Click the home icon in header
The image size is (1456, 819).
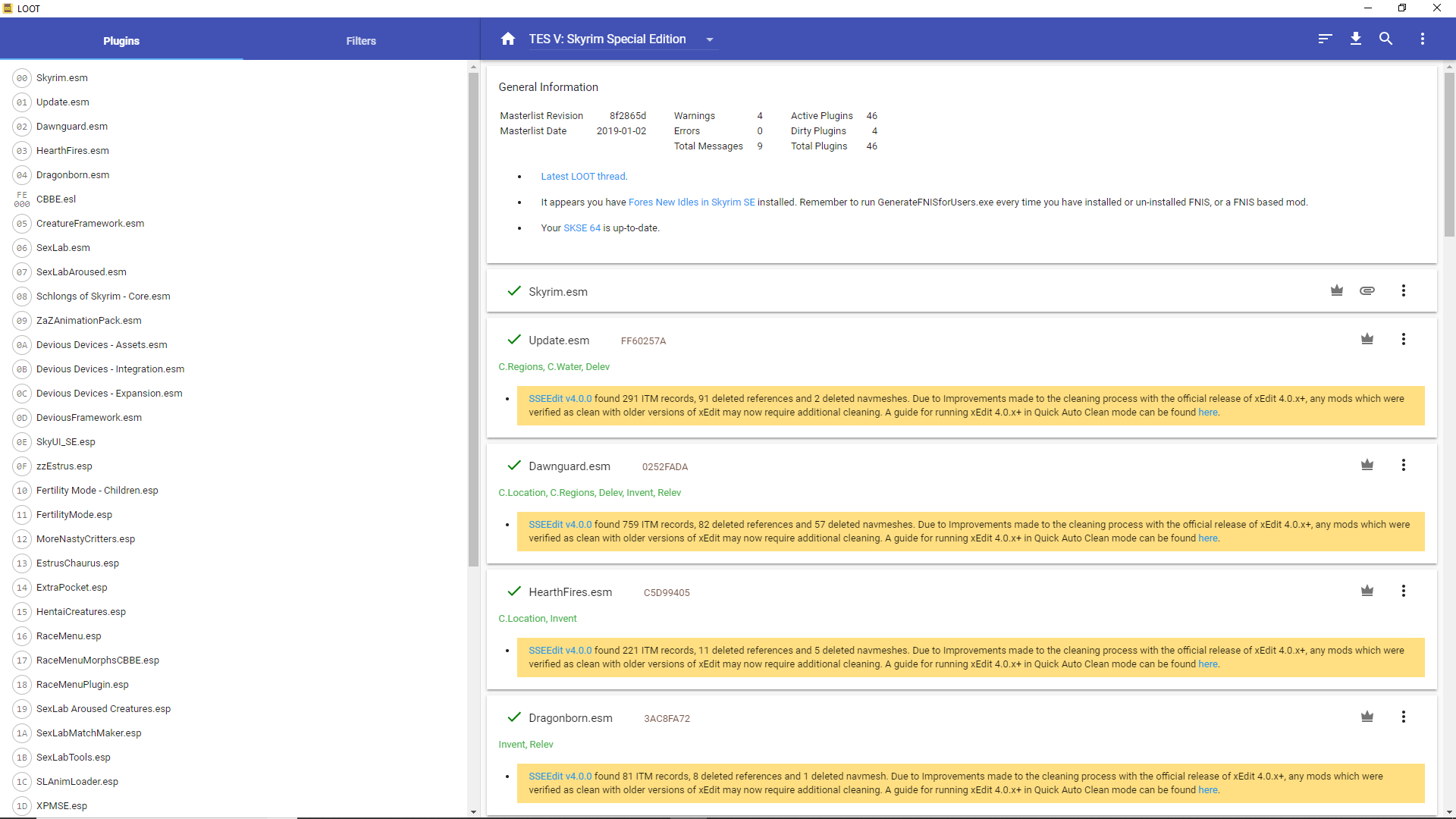[x=508, y=39]
